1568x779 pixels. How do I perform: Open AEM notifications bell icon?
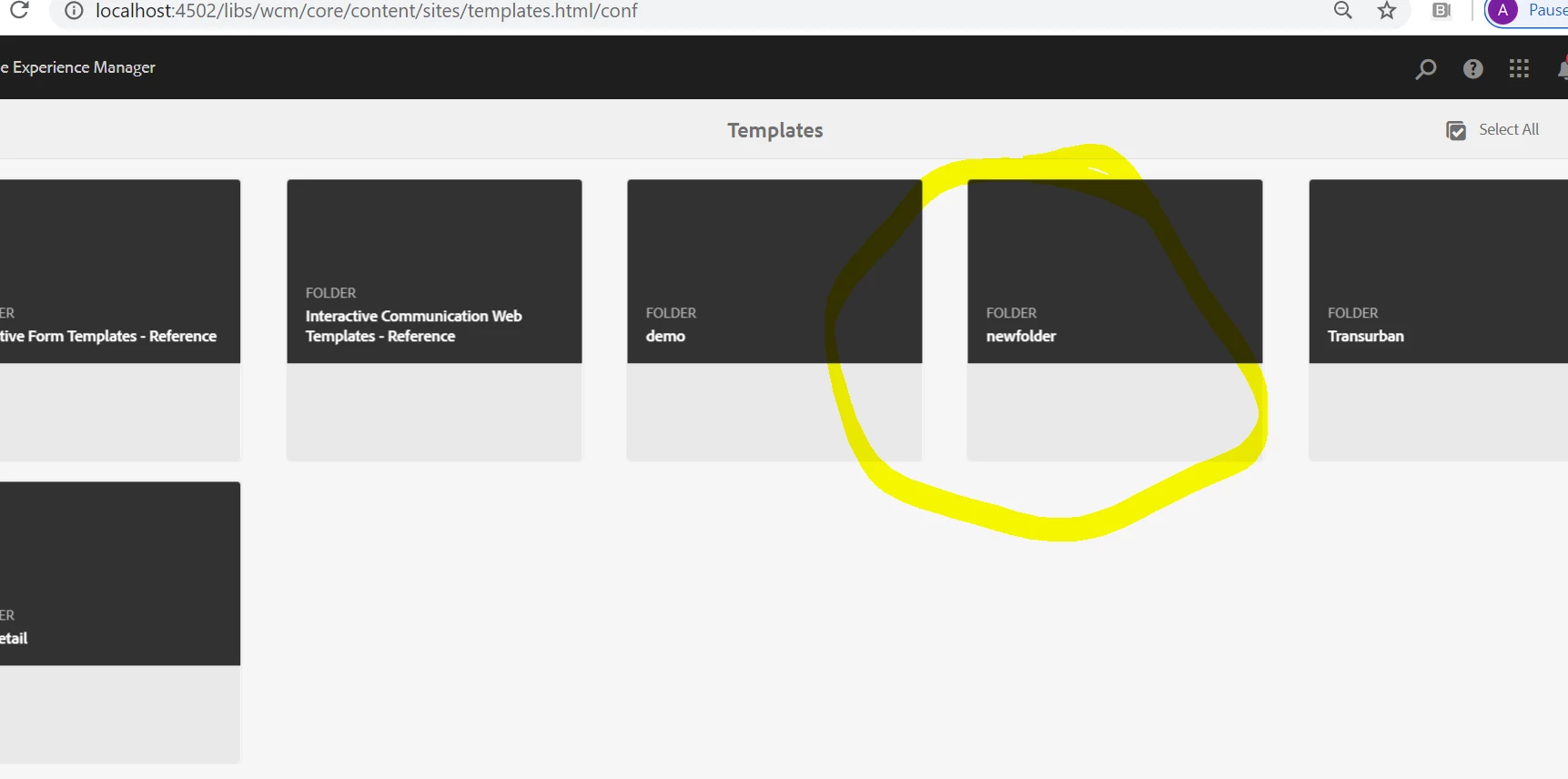pos(1563,68)
